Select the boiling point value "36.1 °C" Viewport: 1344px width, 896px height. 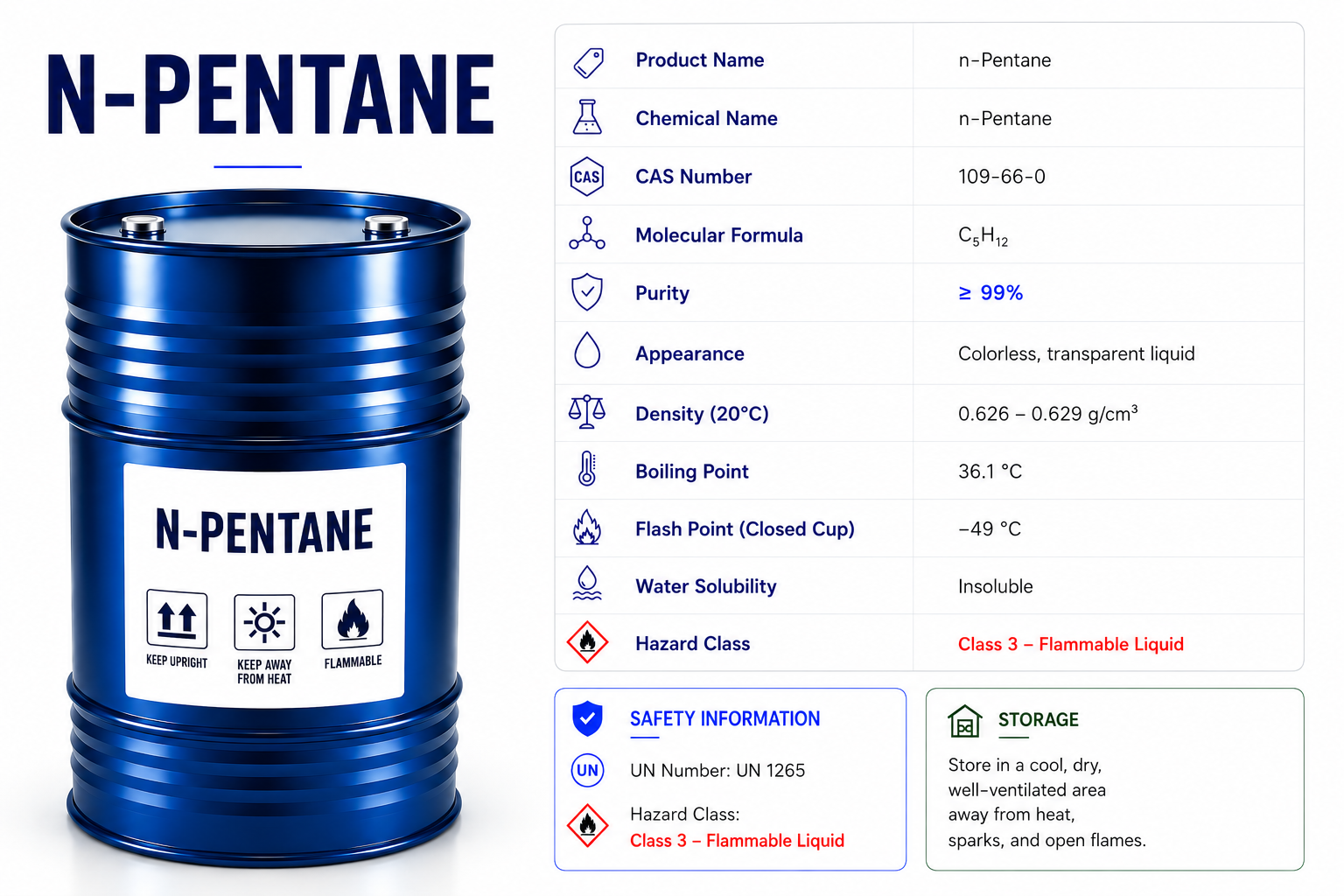tap(990, 472)
